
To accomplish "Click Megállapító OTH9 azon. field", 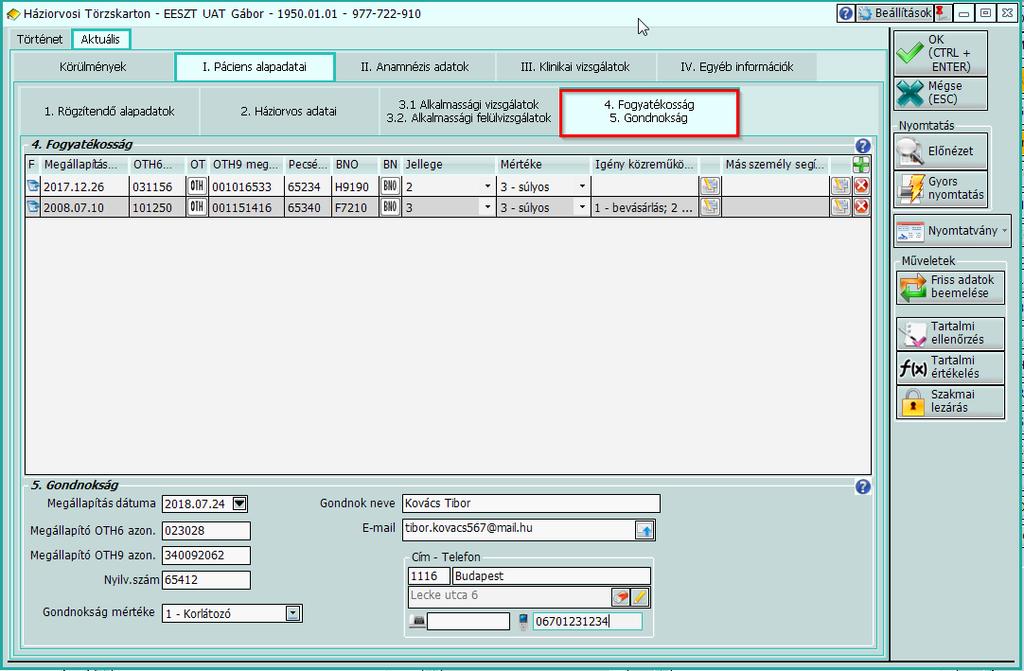I will (206, 555).
